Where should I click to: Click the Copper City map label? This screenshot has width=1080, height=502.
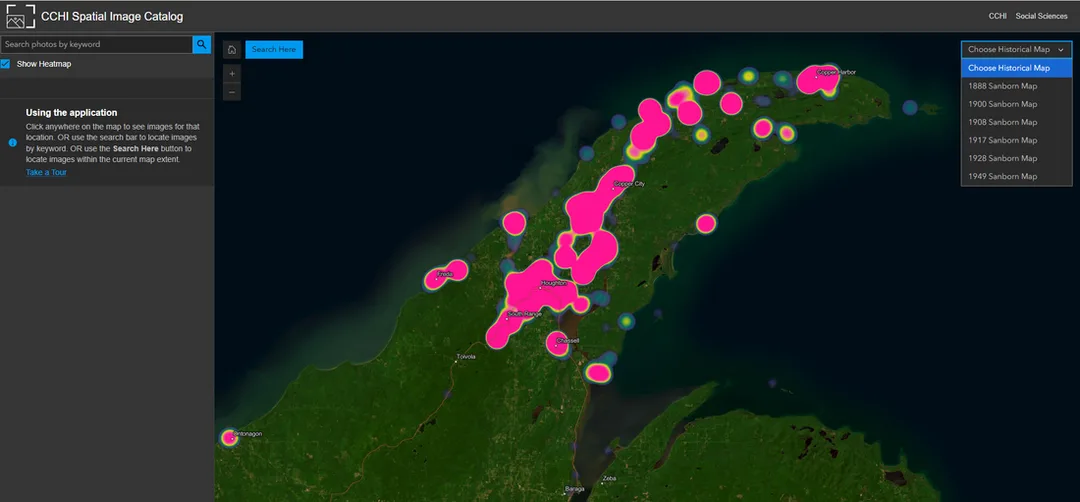tap(630, 184)
